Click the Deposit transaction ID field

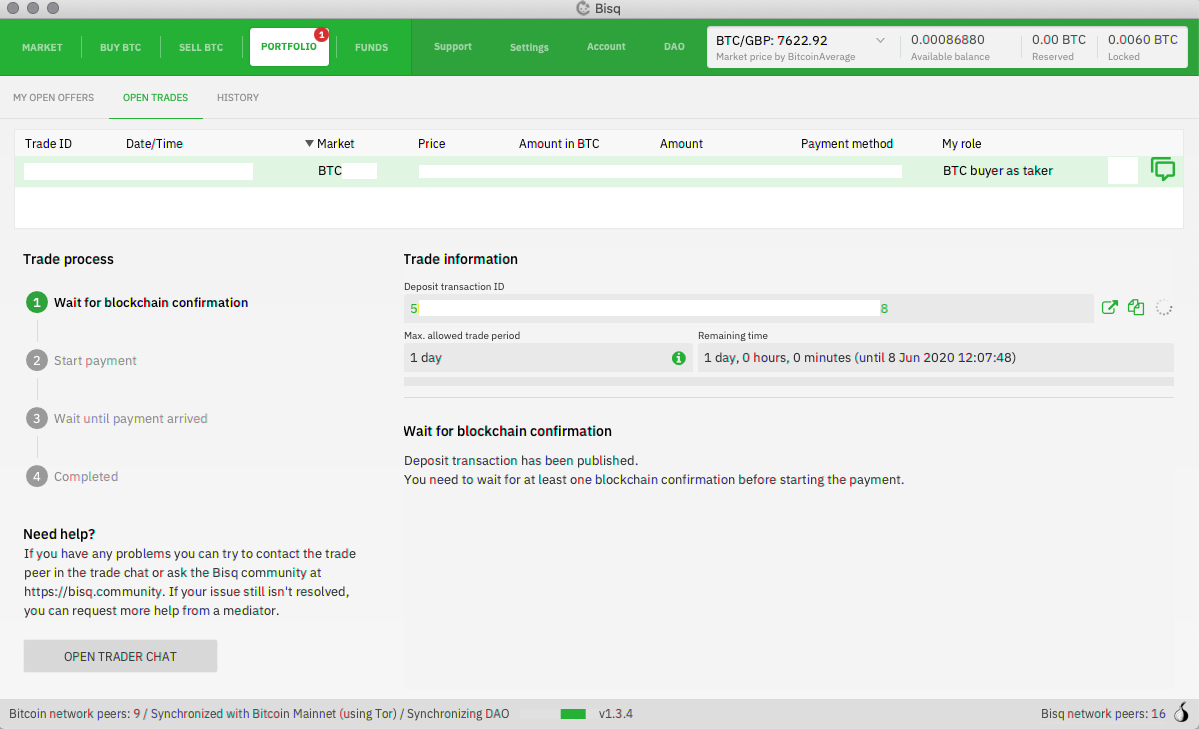point(748,308)
